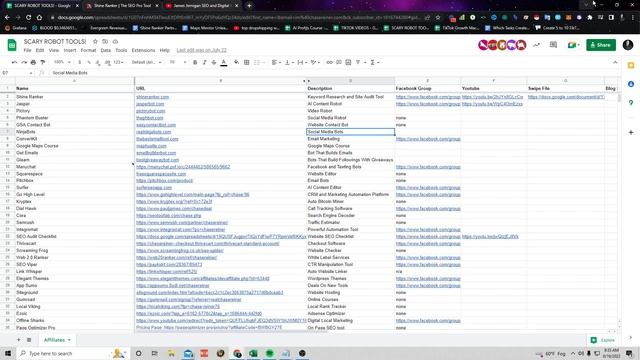Screen dimensions: 640x360
Task: Click the Share button
Action: point(601,45)
